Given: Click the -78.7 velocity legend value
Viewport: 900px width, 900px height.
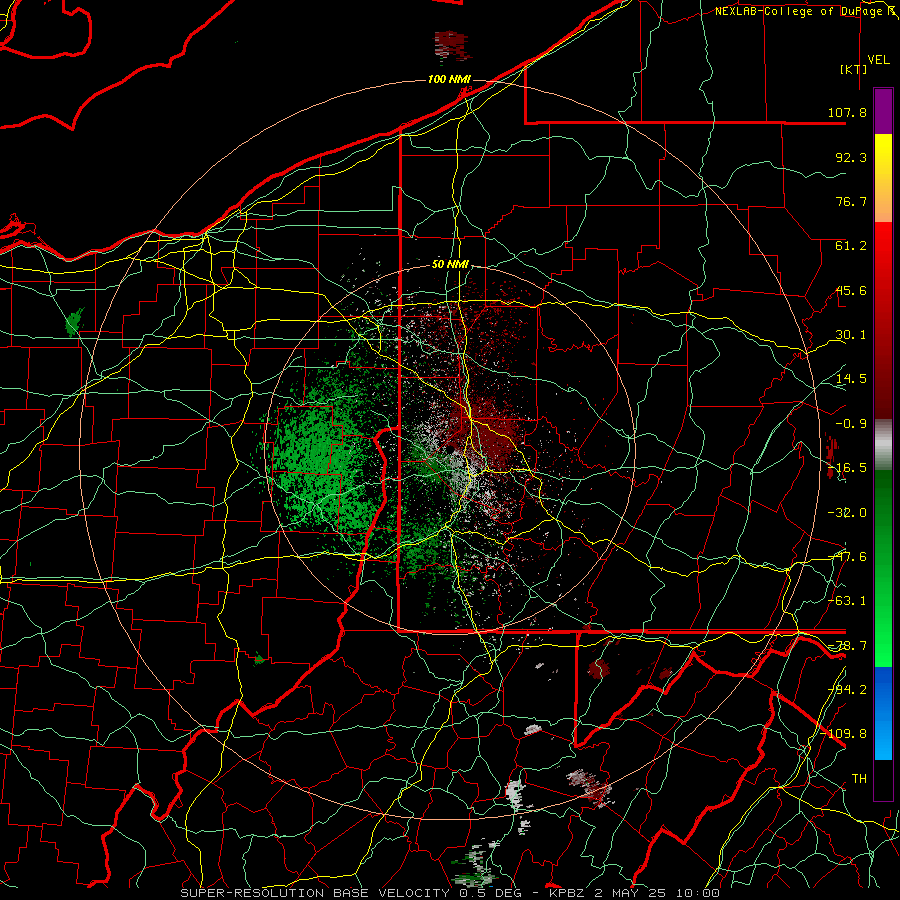Looking at the screenshot, I should pyautogui.click(x=847, y=646).
